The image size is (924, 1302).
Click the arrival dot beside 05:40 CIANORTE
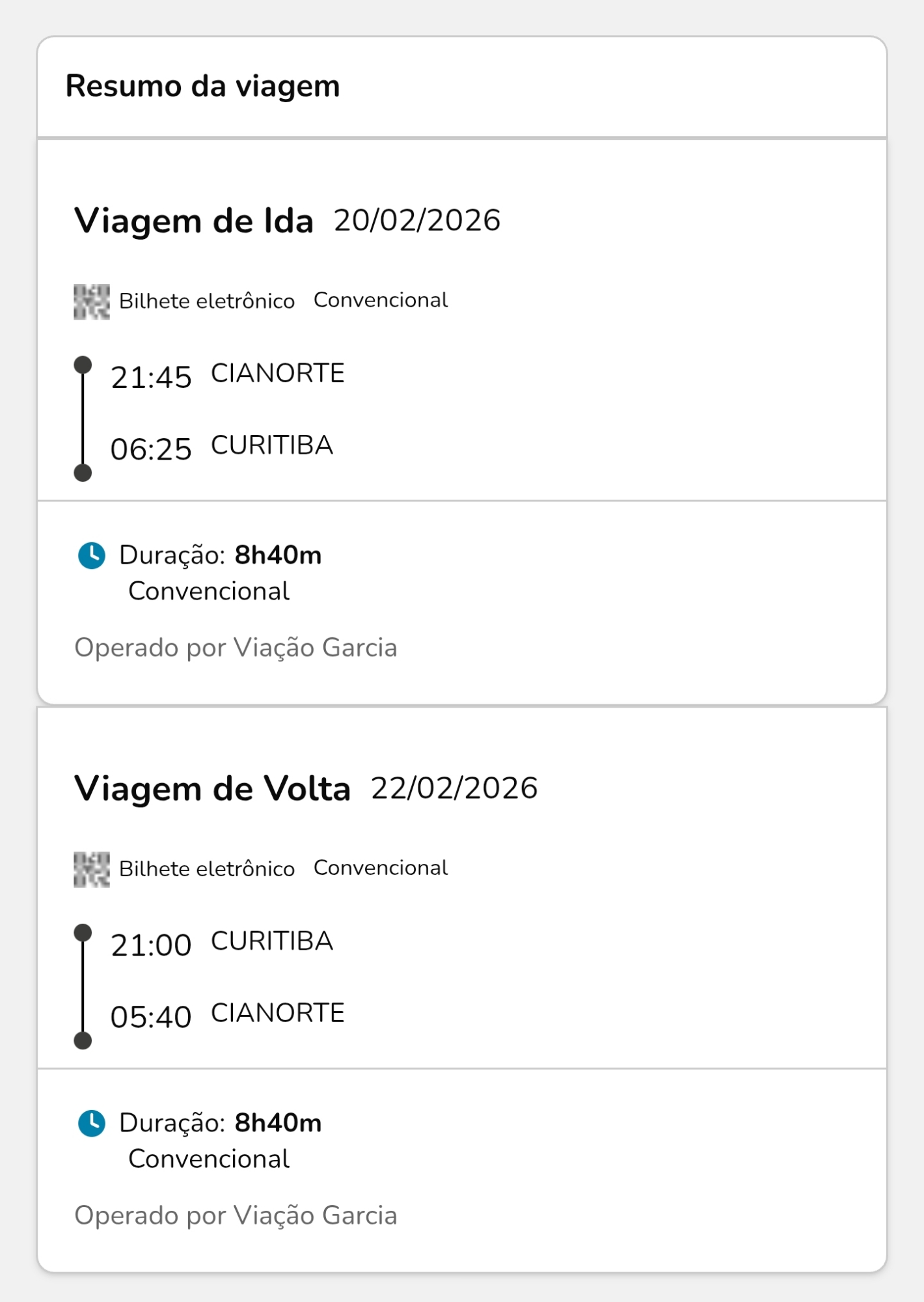tap(83, 1040)
